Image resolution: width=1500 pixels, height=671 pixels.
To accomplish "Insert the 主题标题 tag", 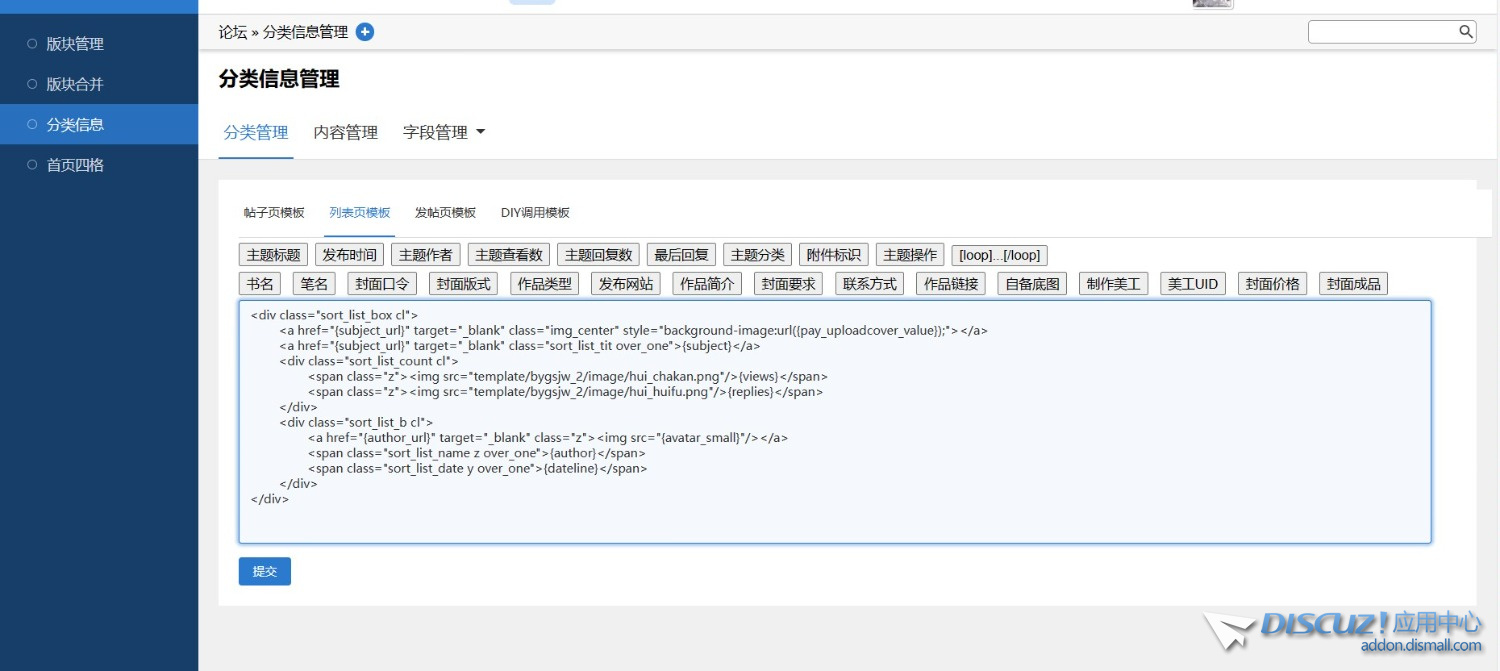I will (x=273, y=255).
